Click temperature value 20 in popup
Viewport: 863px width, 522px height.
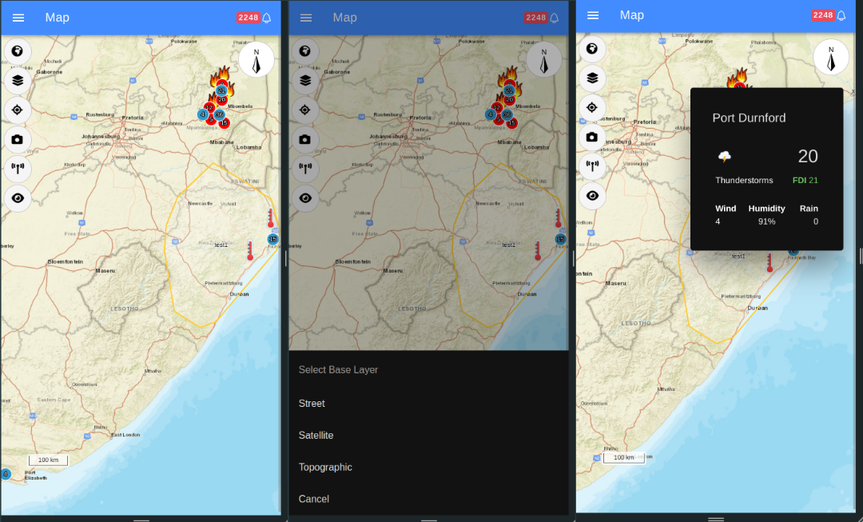[x=808, y=156]
